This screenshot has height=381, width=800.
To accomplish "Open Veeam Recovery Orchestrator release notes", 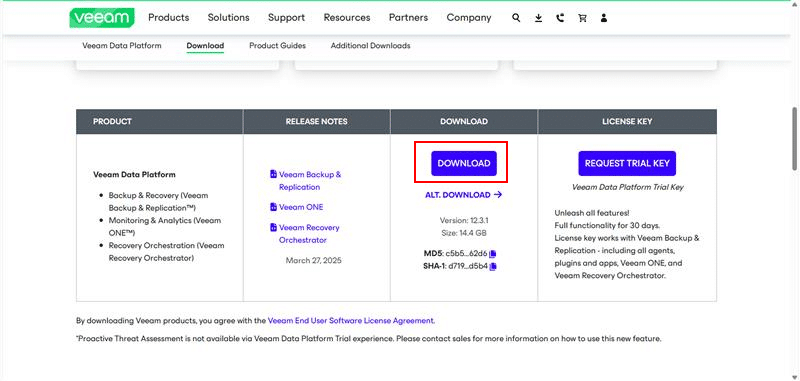I will 309,234.
